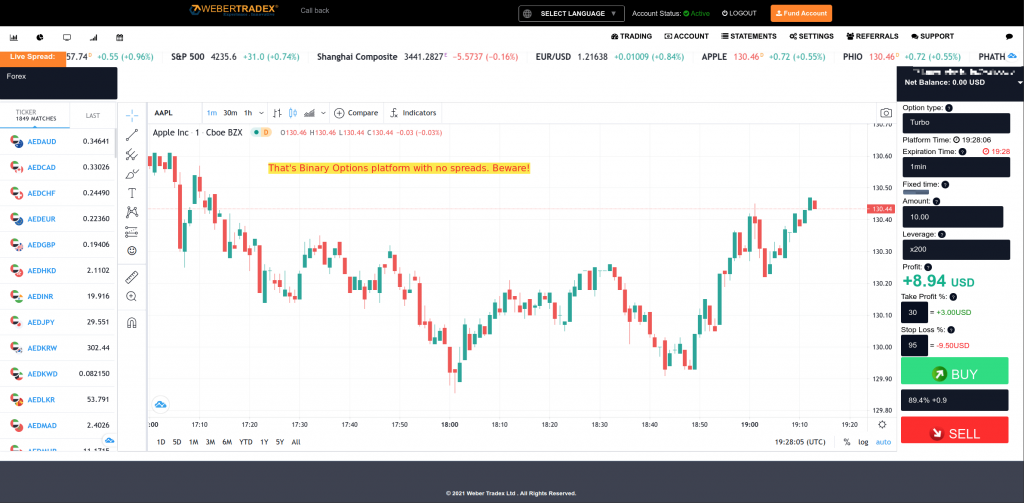This screenshot has width=1024, height=503.
Task: Take a chart snapshot with camera icon
Action: (886, 113)
